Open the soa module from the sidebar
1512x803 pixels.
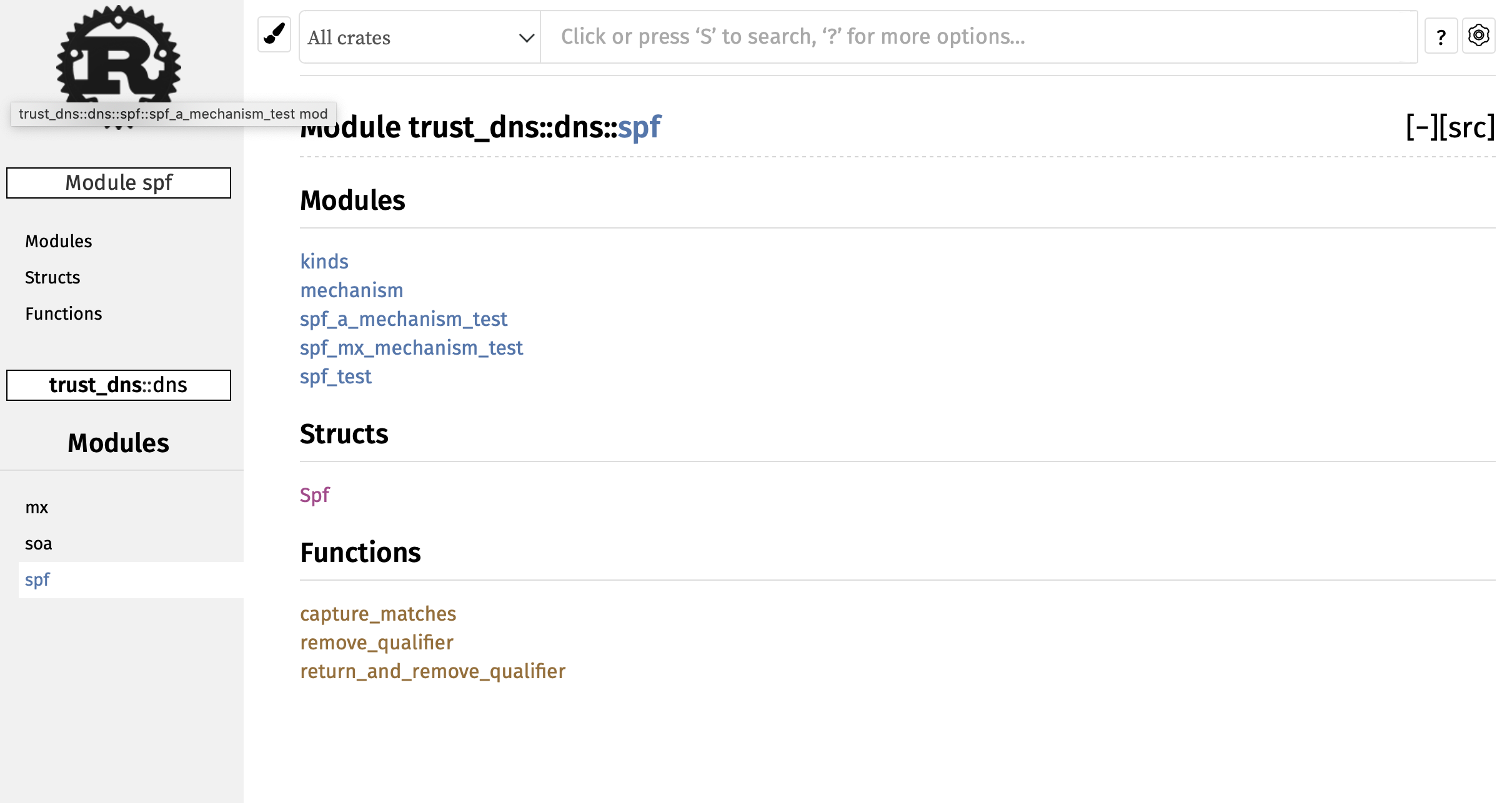38,543
